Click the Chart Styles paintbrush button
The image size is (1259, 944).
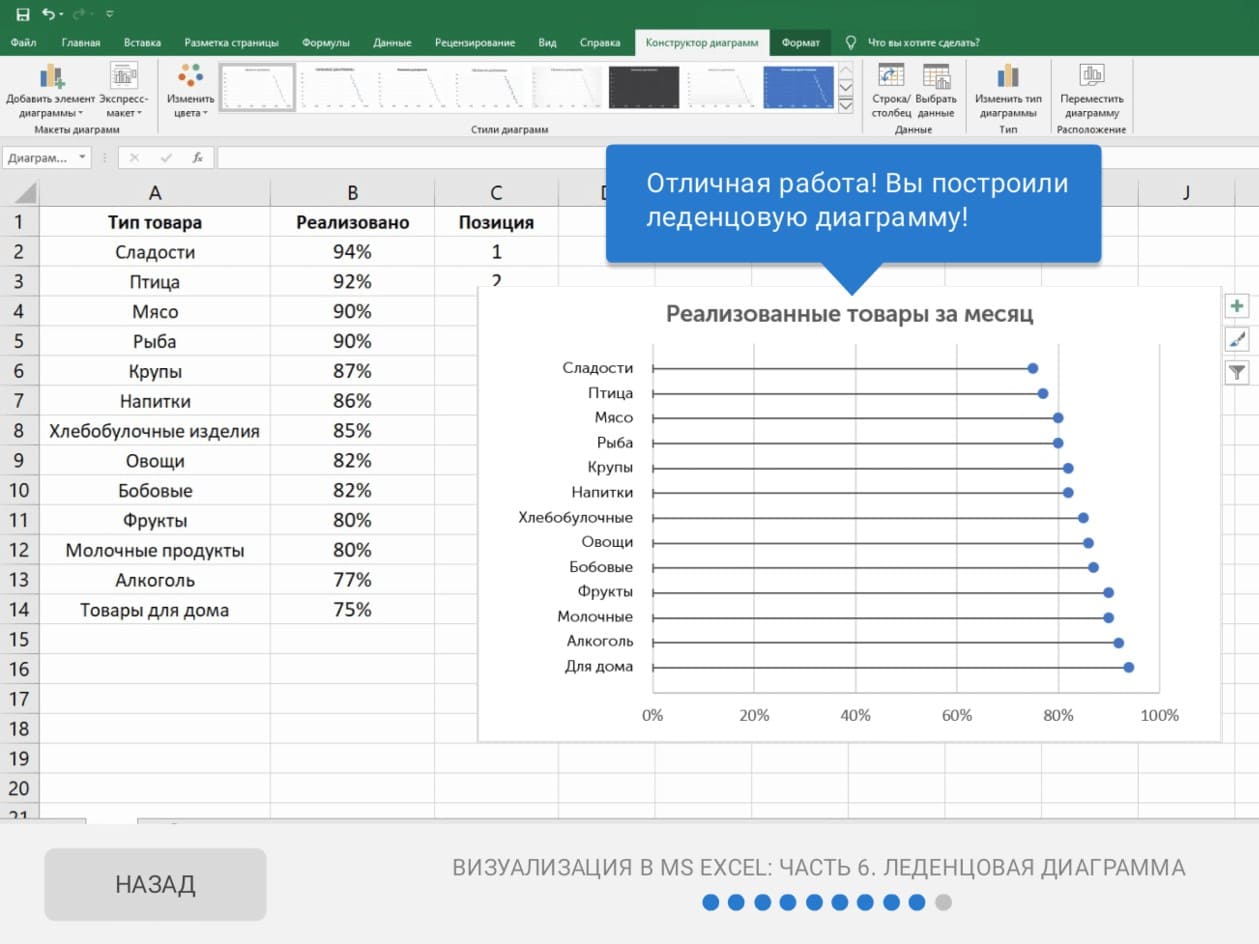point(1237,340)
